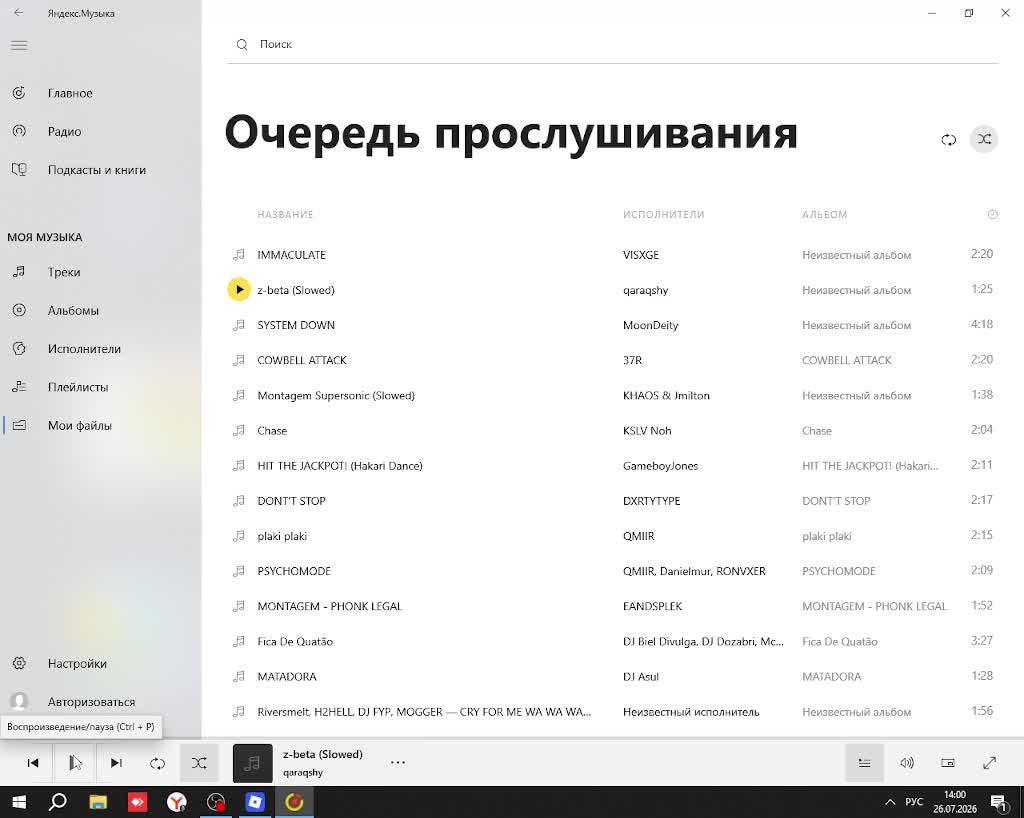
Task: Click the search magnifier icon
Action: [x=242, y=44]
